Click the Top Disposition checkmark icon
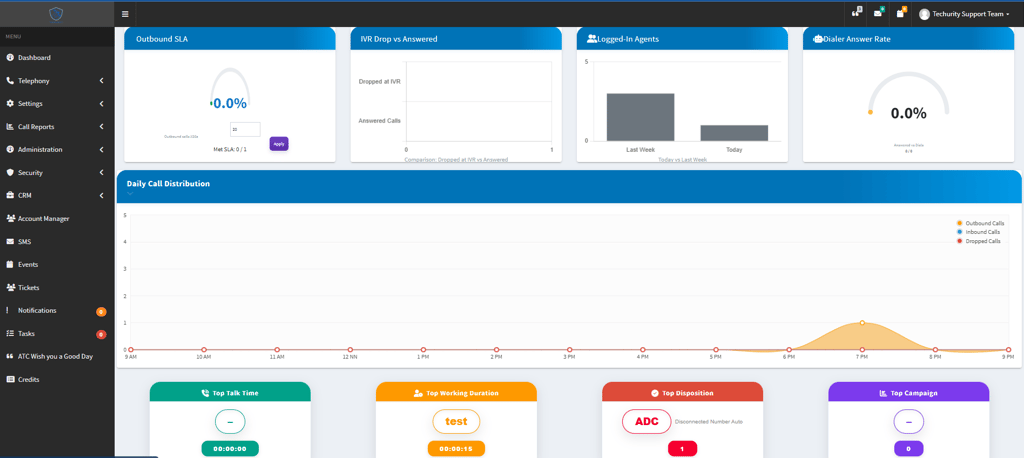The width and height of the screenshot is (1024, 458). click(654, 393)
